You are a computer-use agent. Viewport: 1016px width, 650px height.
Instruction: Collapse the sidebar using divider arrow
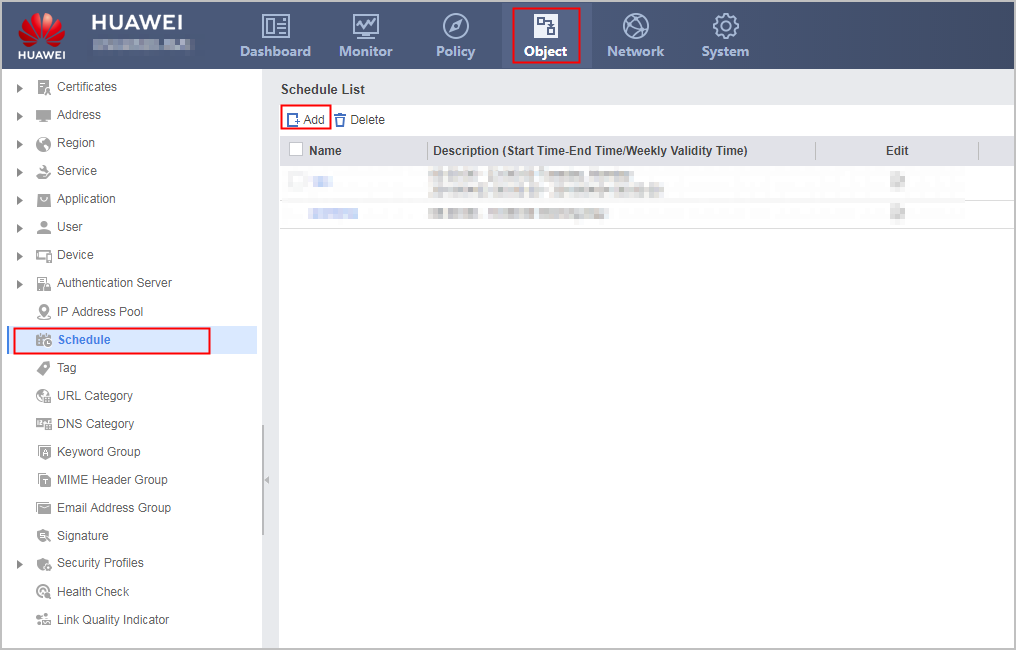tap(266, 480)
